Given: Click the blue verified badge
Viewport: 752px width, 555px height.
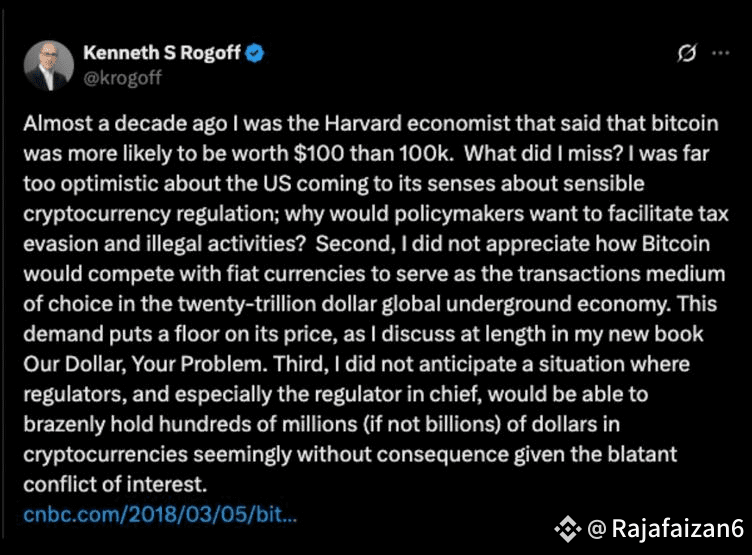Looking at the screenshot, I should click(x=255, y=53).
